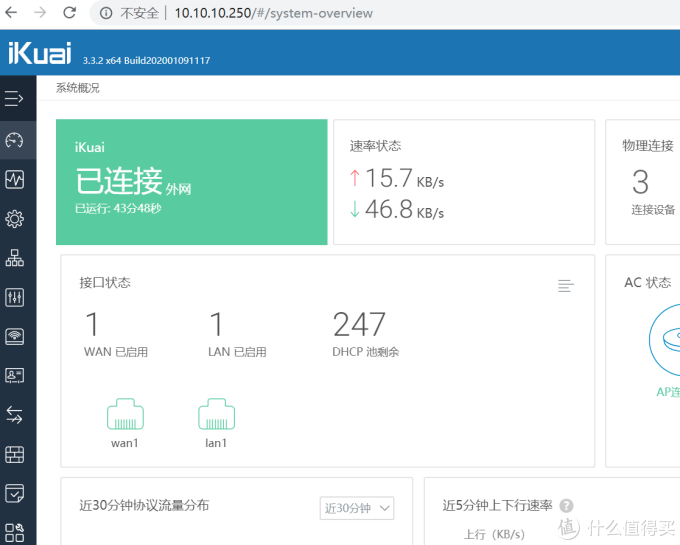The image size is (680, 545).
Task: Open network settings topology icon
Action: click(14, 258)
